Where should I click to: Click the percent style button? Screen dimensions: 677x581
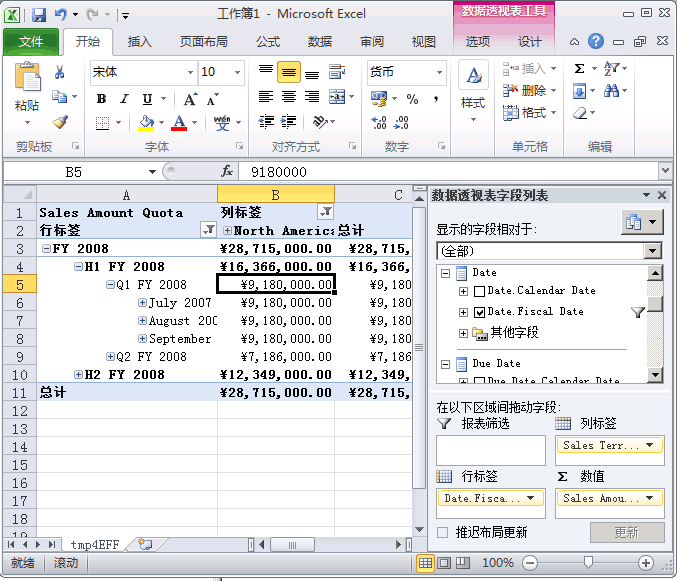(412, 99)
